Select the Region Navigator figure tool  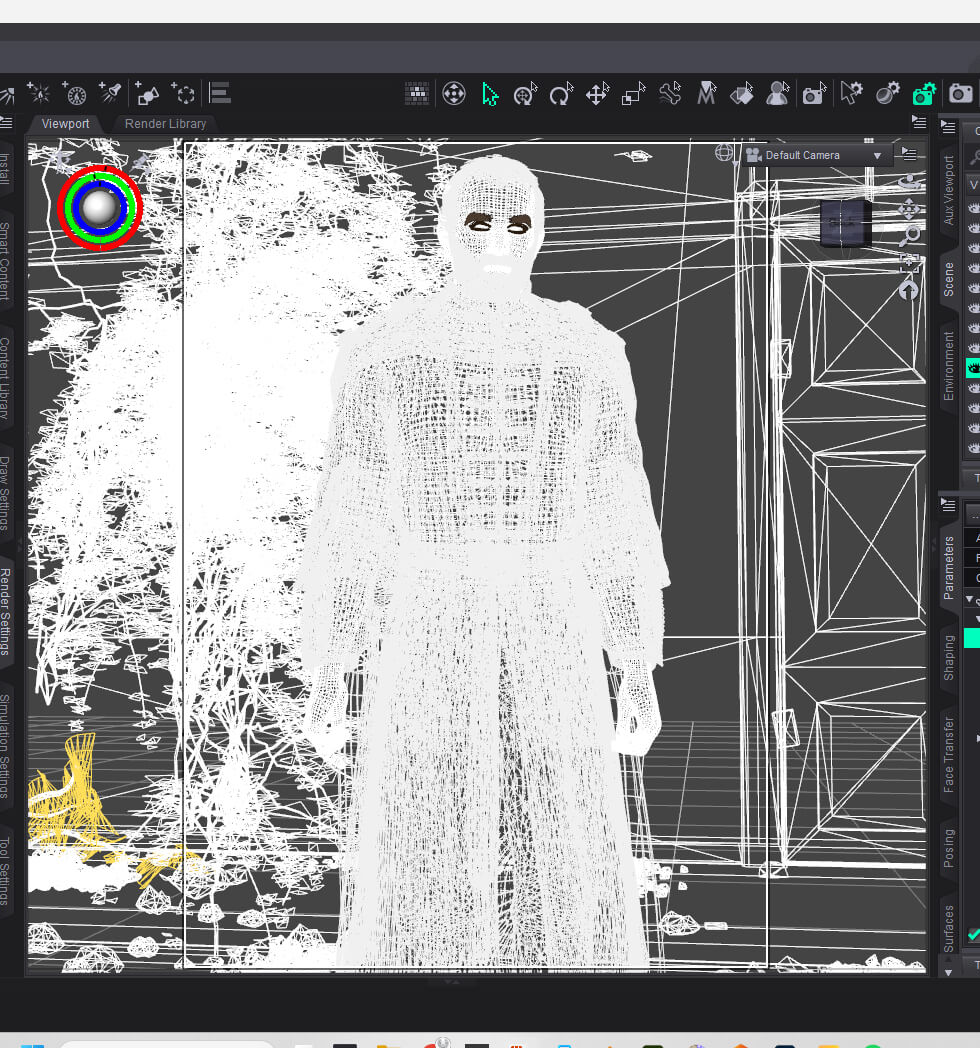tap(777, 94)
